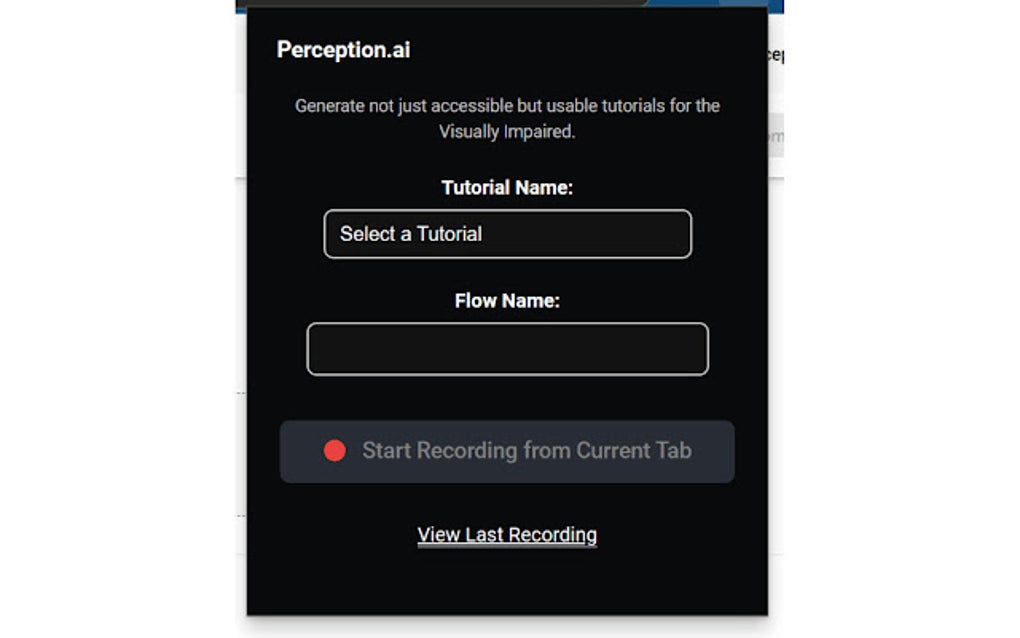Screen dimensions: 1020x638
Task: Click the word 'Tutorial' in the dropdown
Action: 449,234
